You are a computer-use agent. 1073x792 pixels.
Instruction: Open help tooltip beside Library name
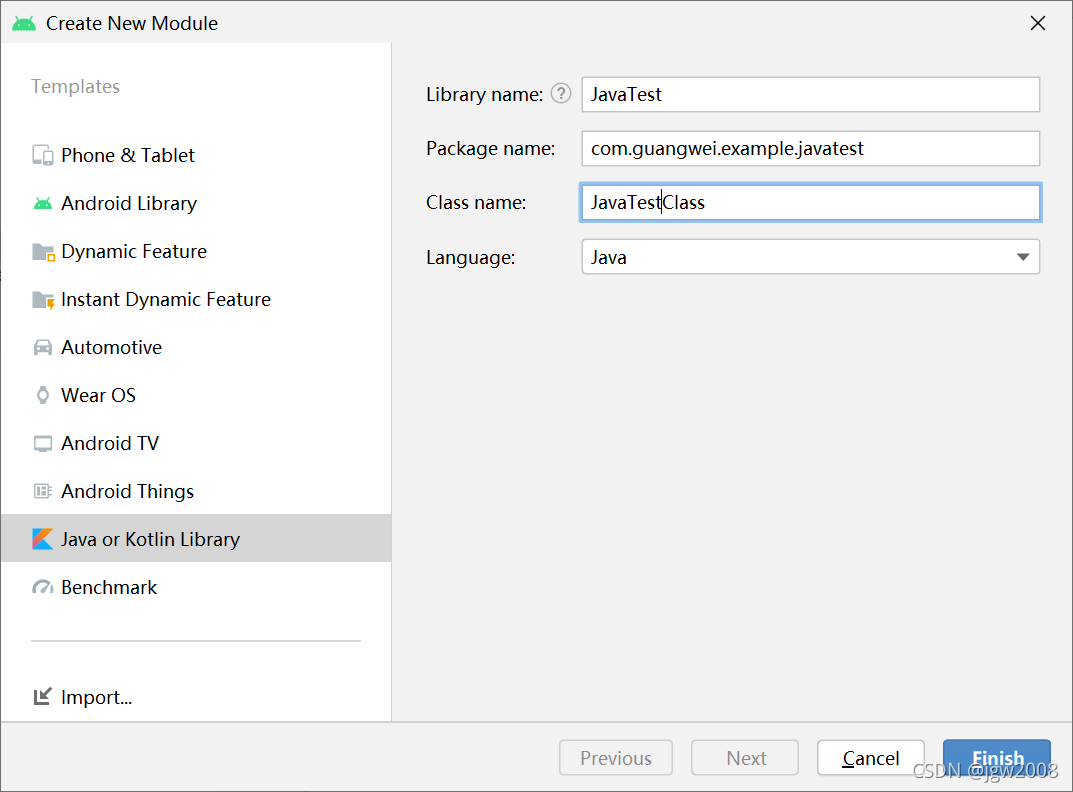[x=561, y=94]
